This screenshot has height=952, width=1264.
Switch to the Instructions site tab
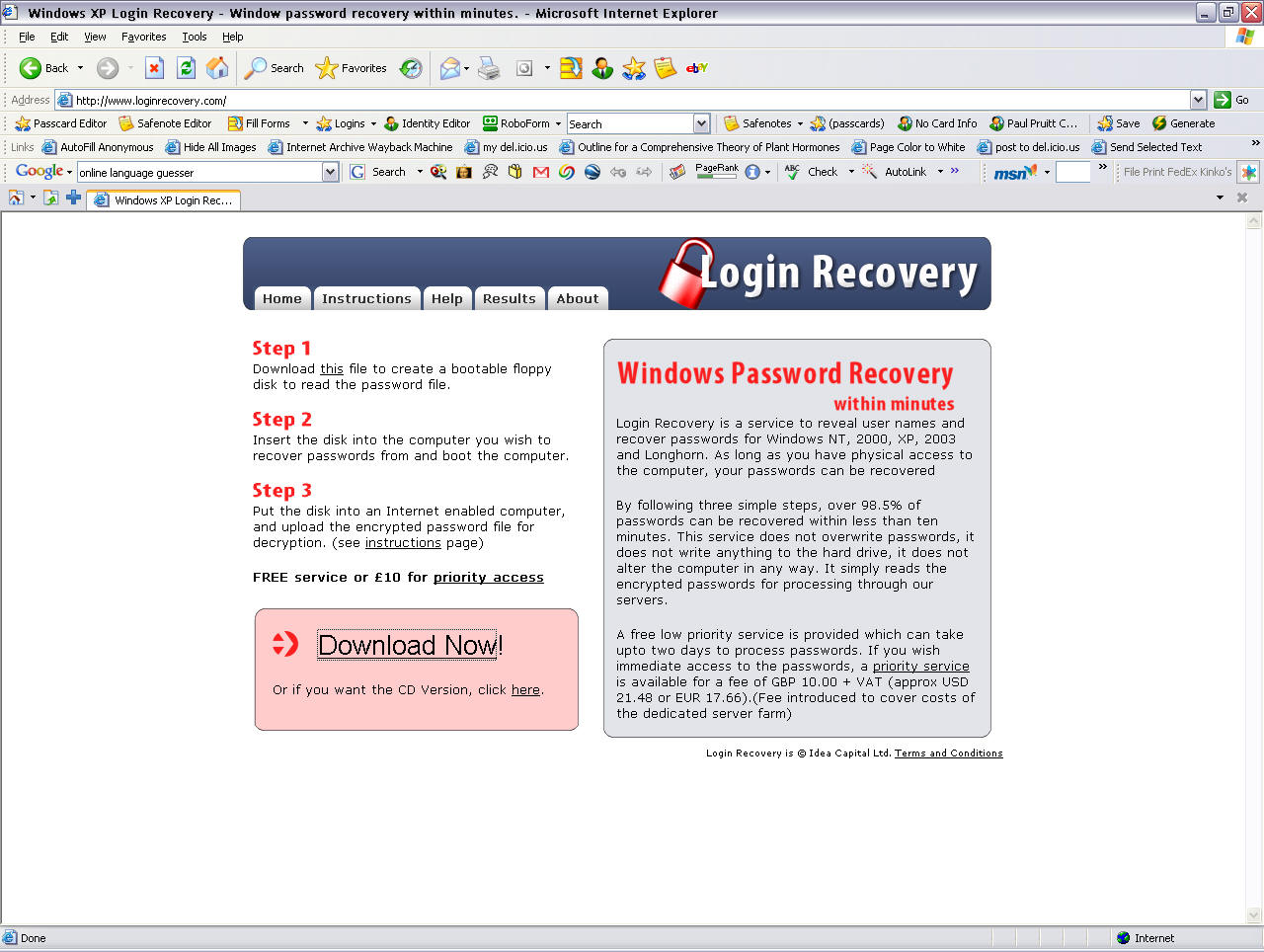tap(366, 298)
